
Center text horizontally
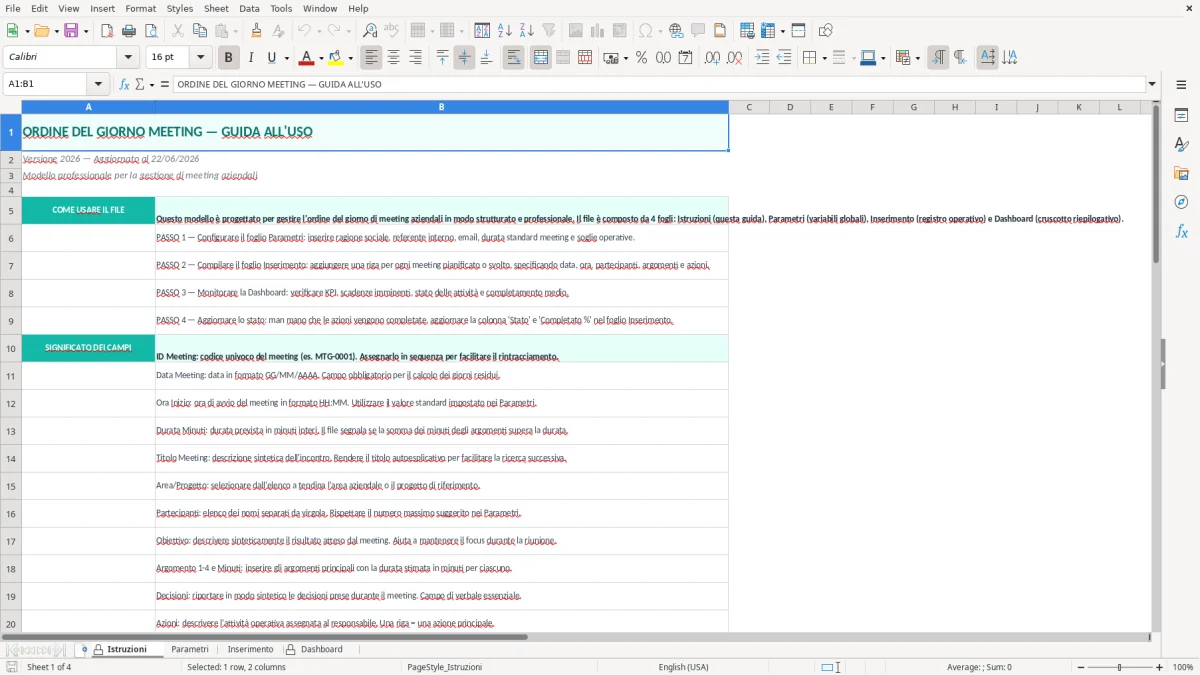tap(393, 58)
